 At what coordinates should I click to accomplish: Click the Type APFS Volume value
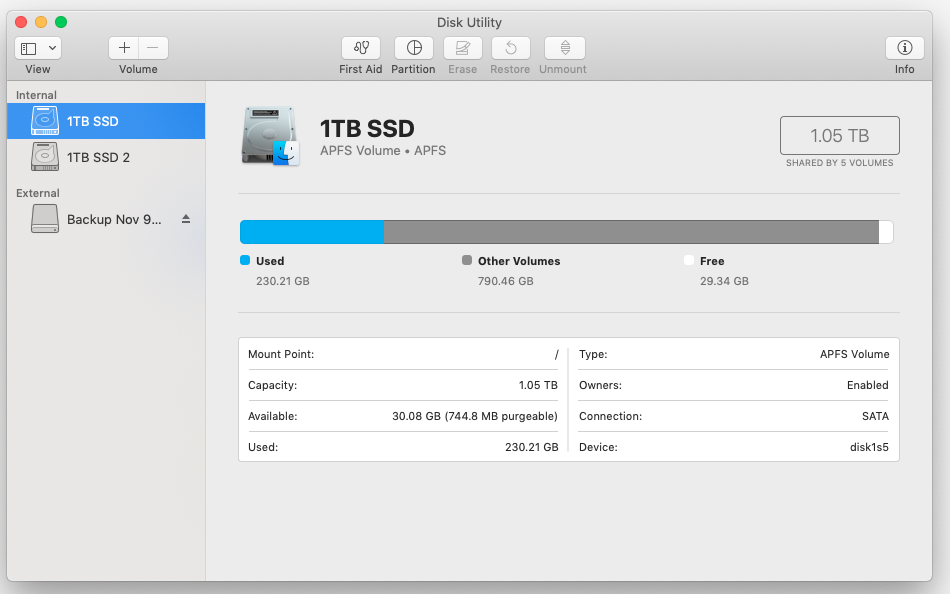pos(854,354)
